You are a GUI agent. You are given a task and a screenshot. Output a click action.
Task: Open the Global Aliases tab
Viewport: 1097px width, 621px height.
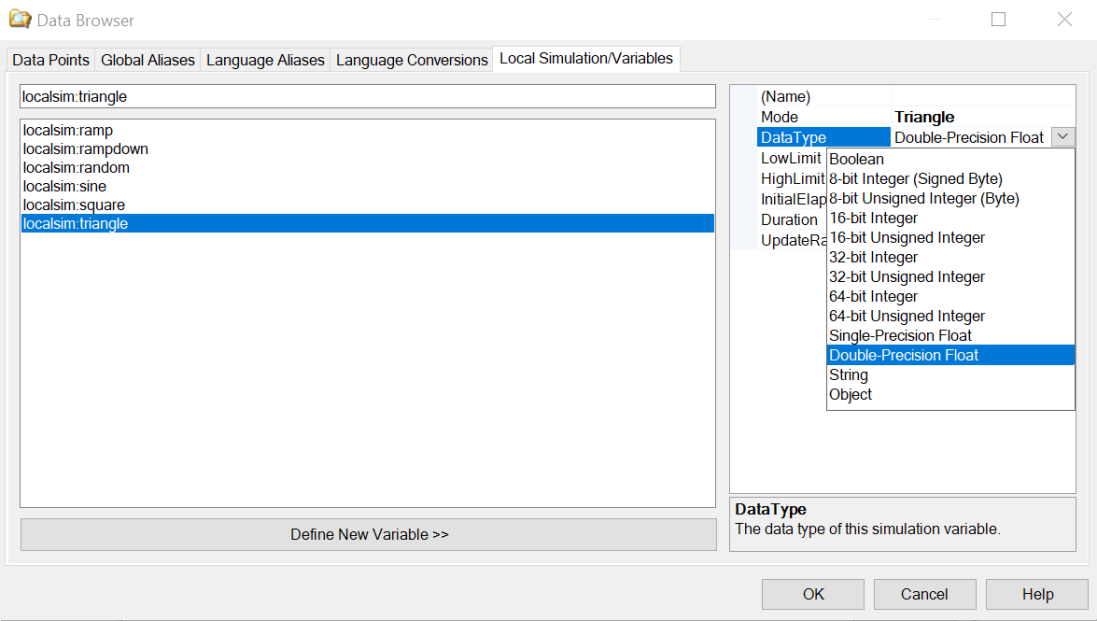click(148, 60)
